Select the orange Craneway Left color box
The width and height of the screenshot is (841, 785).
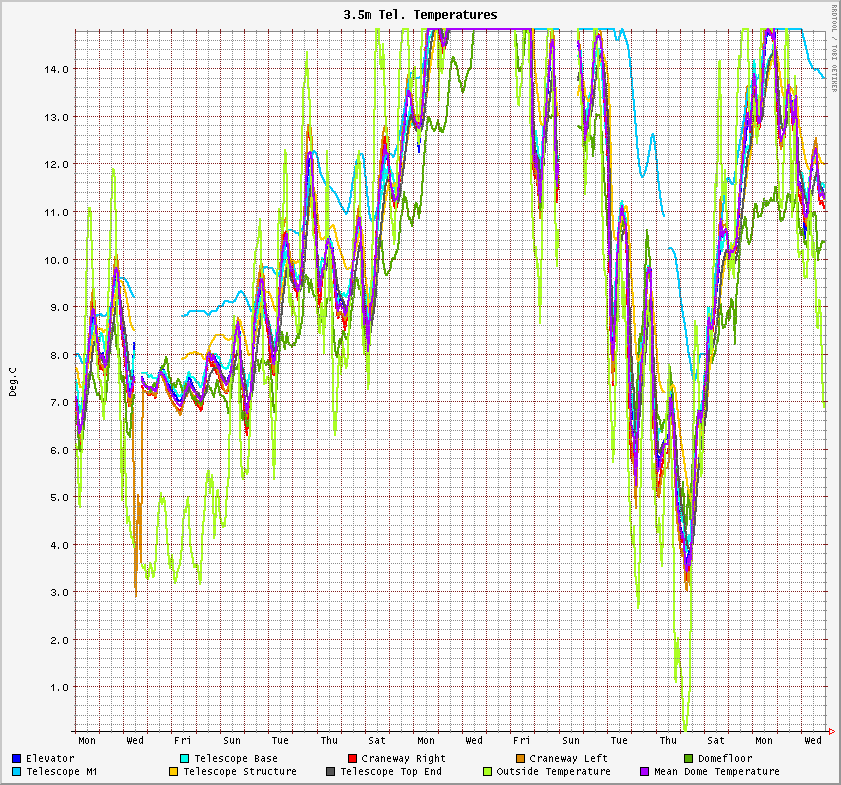click(x=520, y=759)
